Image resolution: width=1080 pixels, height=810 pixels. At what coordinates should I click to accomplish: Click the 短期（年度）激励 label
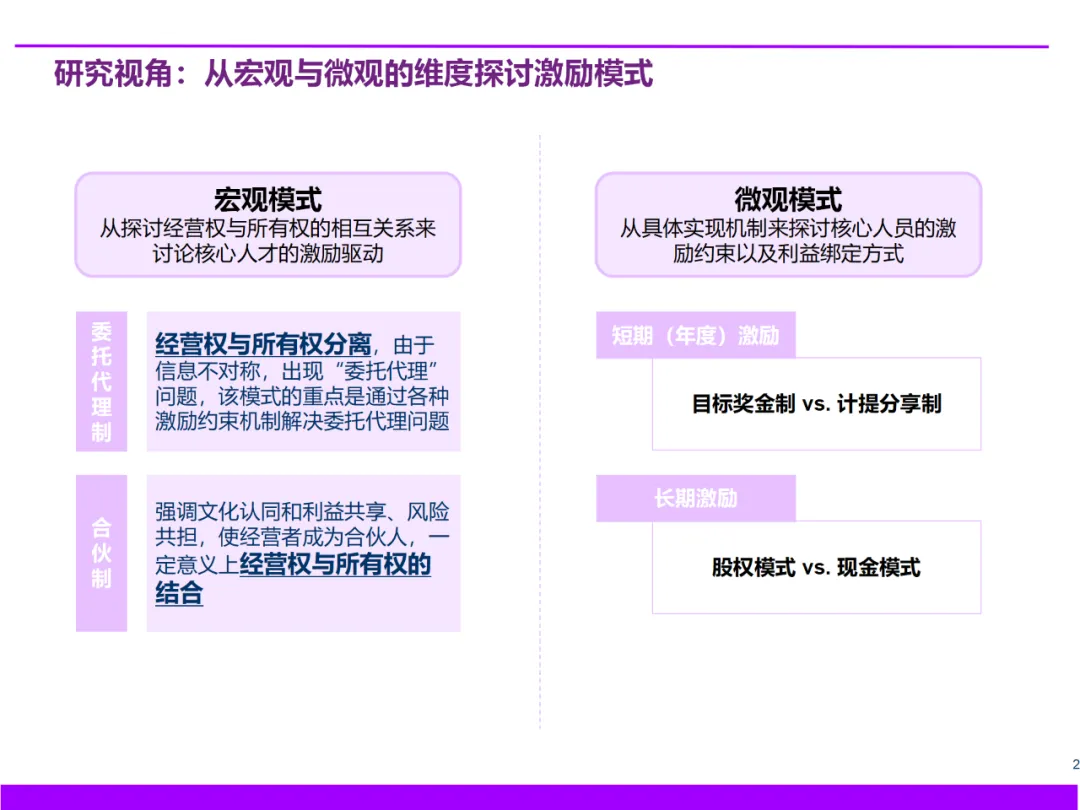tap(696, 335)
